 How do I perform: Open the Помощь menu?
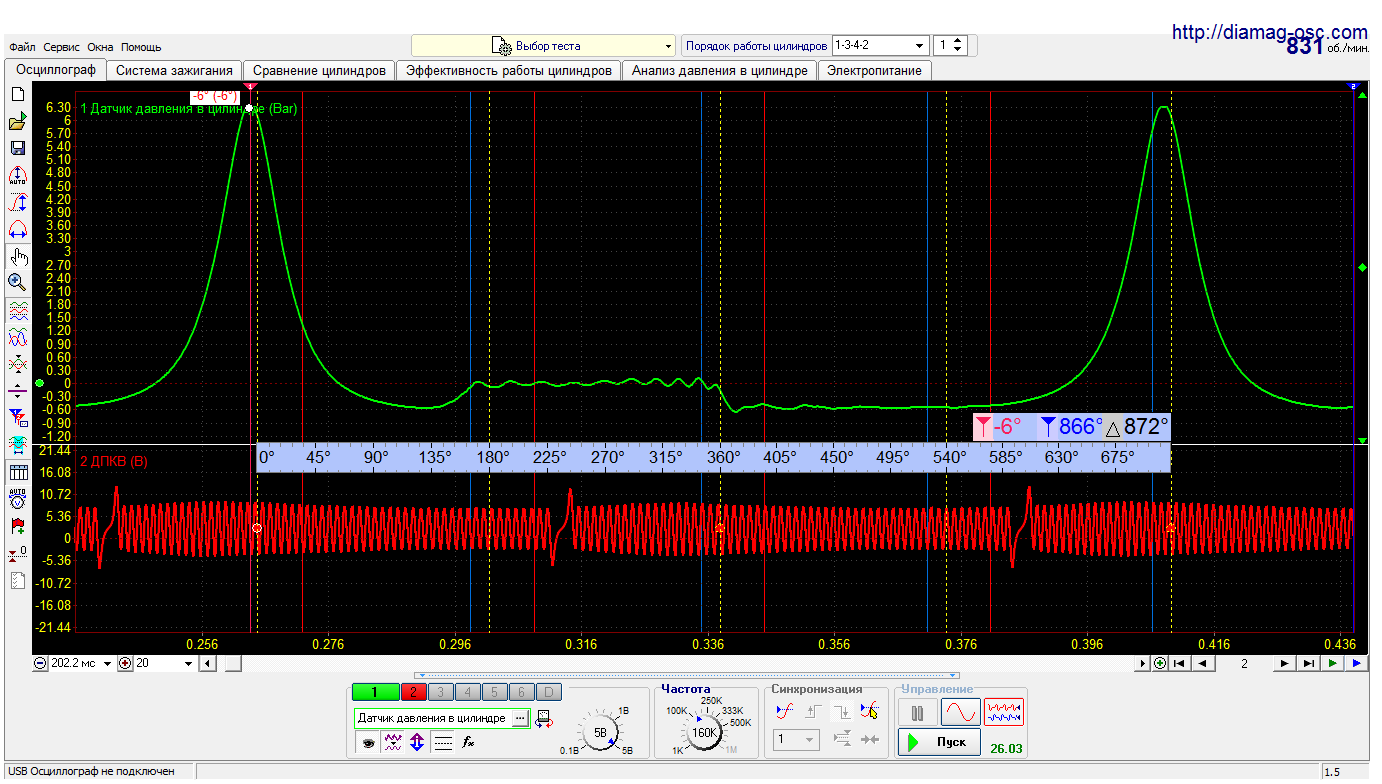pyautogui.click(x=141, y=47)
